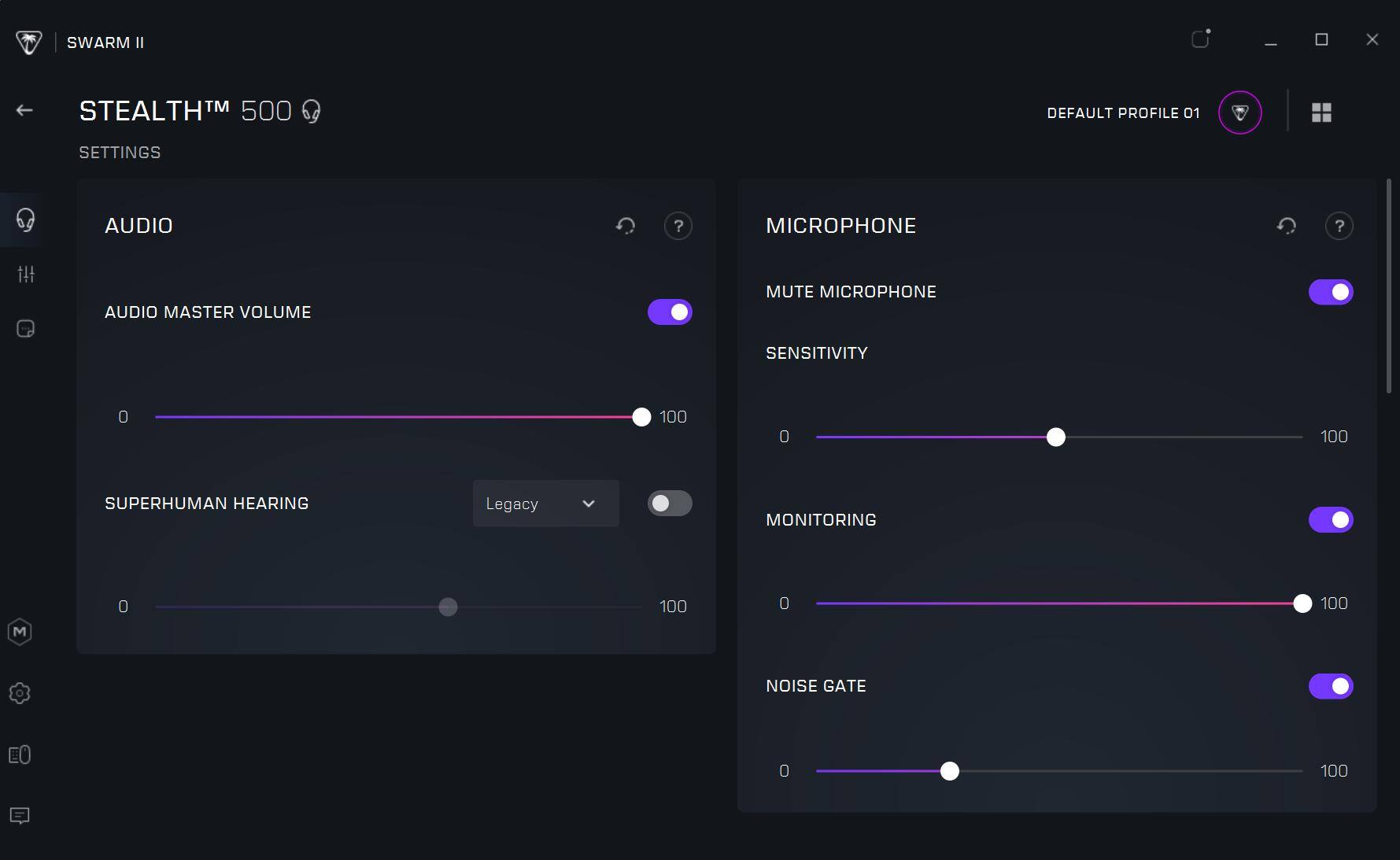Image resolution: width=1400 pixels, height=860 pixels.
Task: Click the microphone Sensitivity slider handle
Action: point(1056,437)
